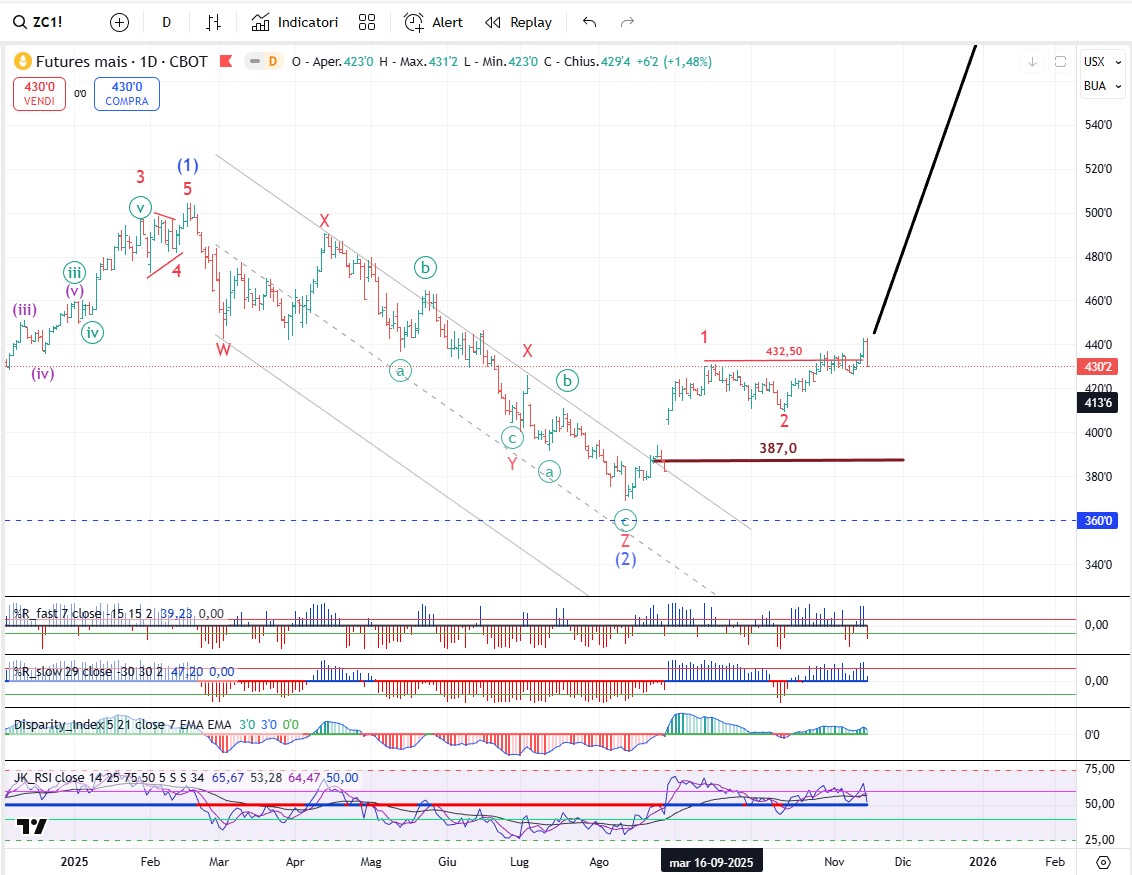Open the Indicatori menu

[295, 22]
